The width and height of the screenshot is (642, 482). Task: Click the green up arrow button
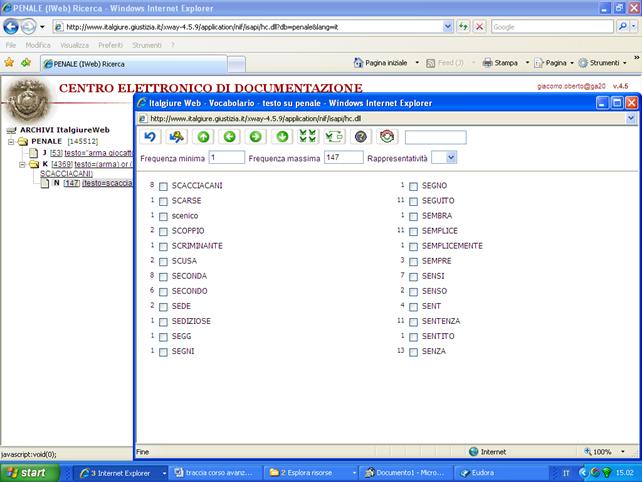pos(203,137)
